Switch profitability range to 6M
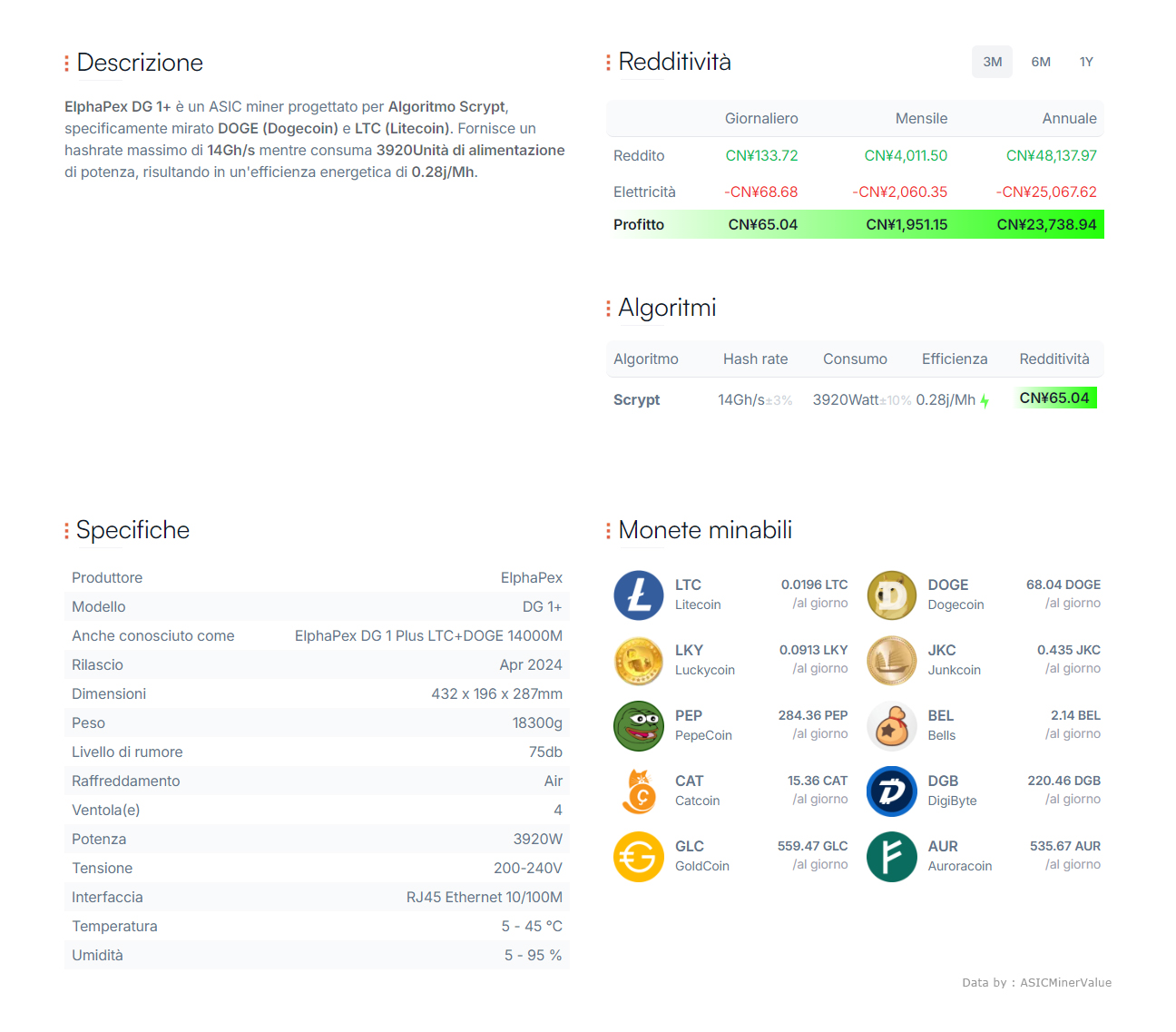 1041,62
